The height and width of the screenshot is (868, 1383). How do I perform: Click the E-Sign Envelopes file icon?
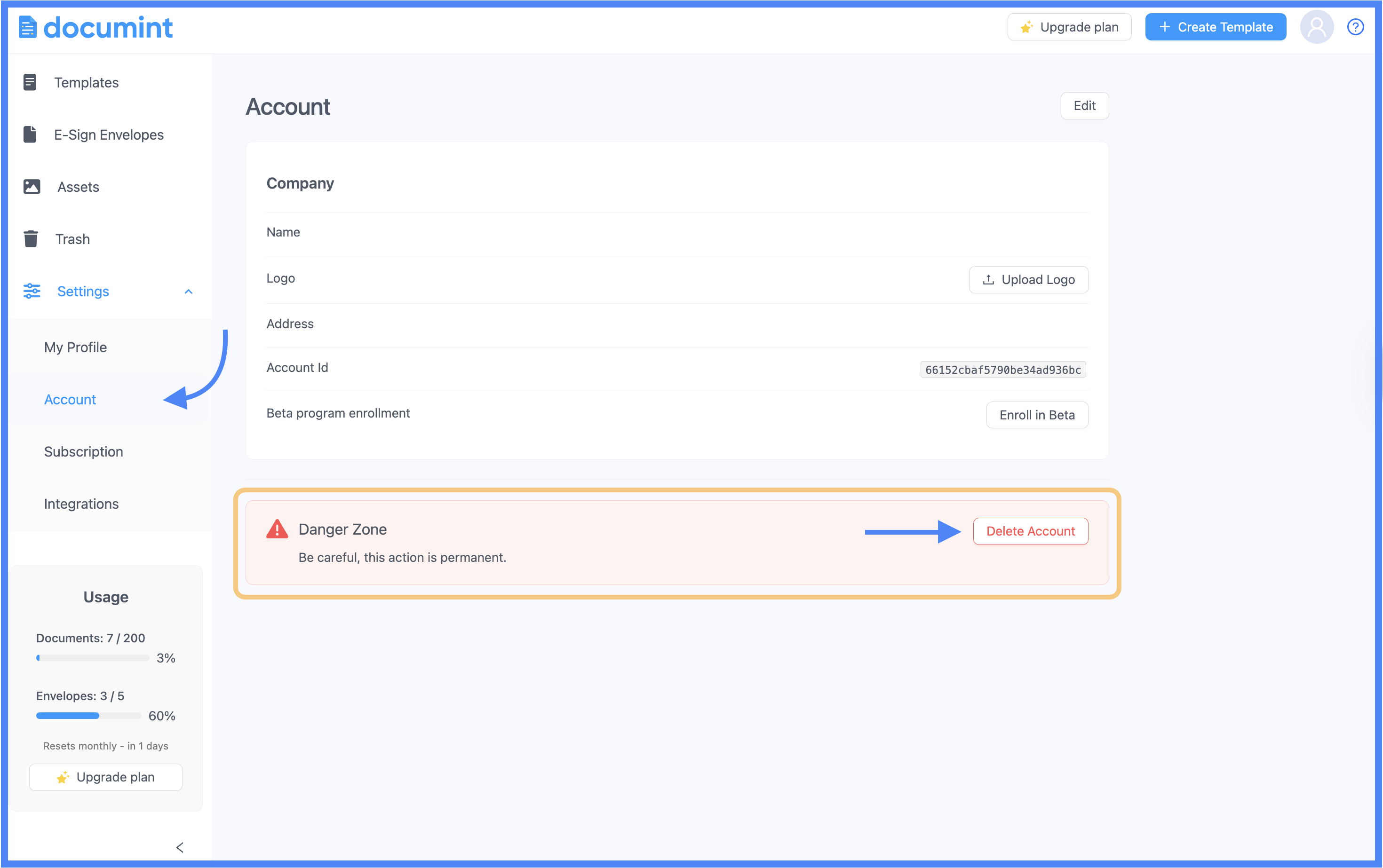(x=30, y=134)
